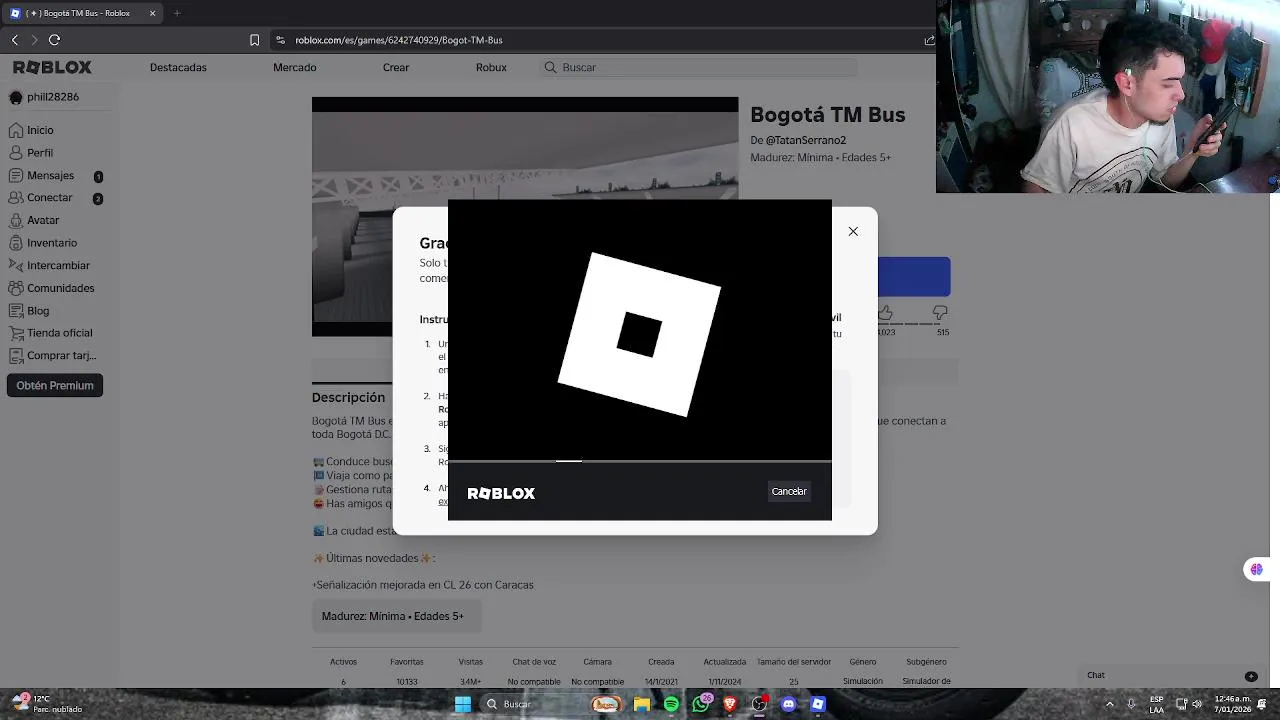Viewport: 1280px width, 720px height.
Task: Click the ESP LAA language indicator
Action: point(1156,704)
